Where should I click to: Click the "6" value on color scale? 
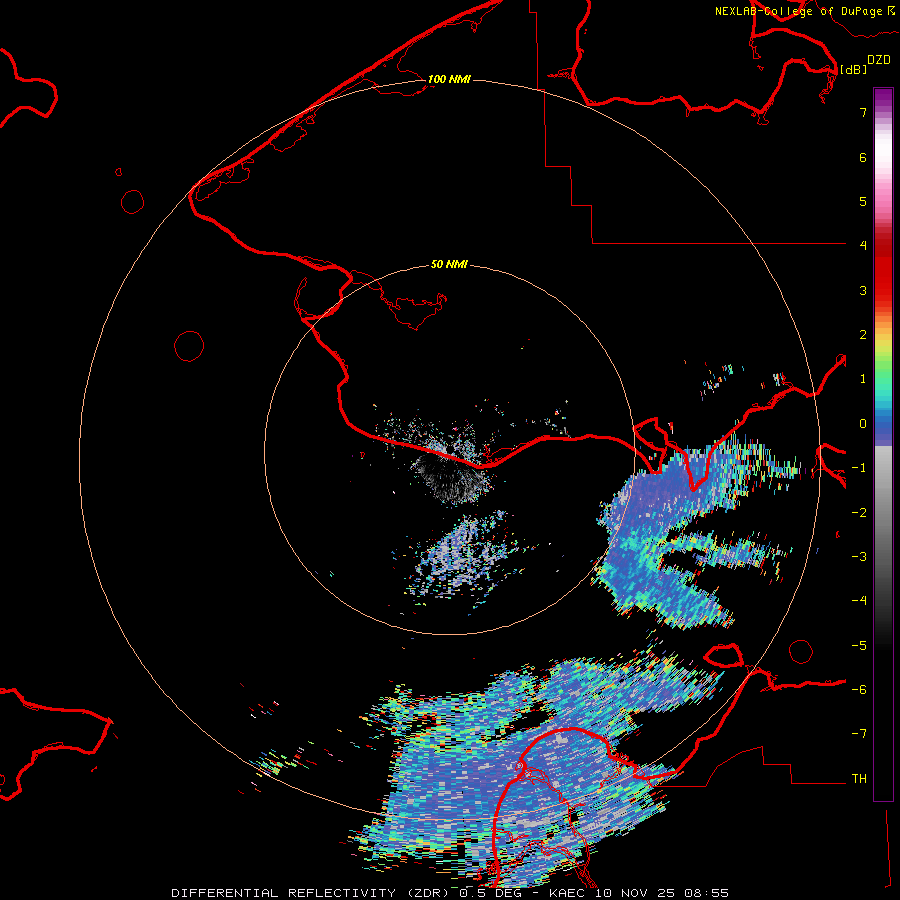(x=863, y=157)
